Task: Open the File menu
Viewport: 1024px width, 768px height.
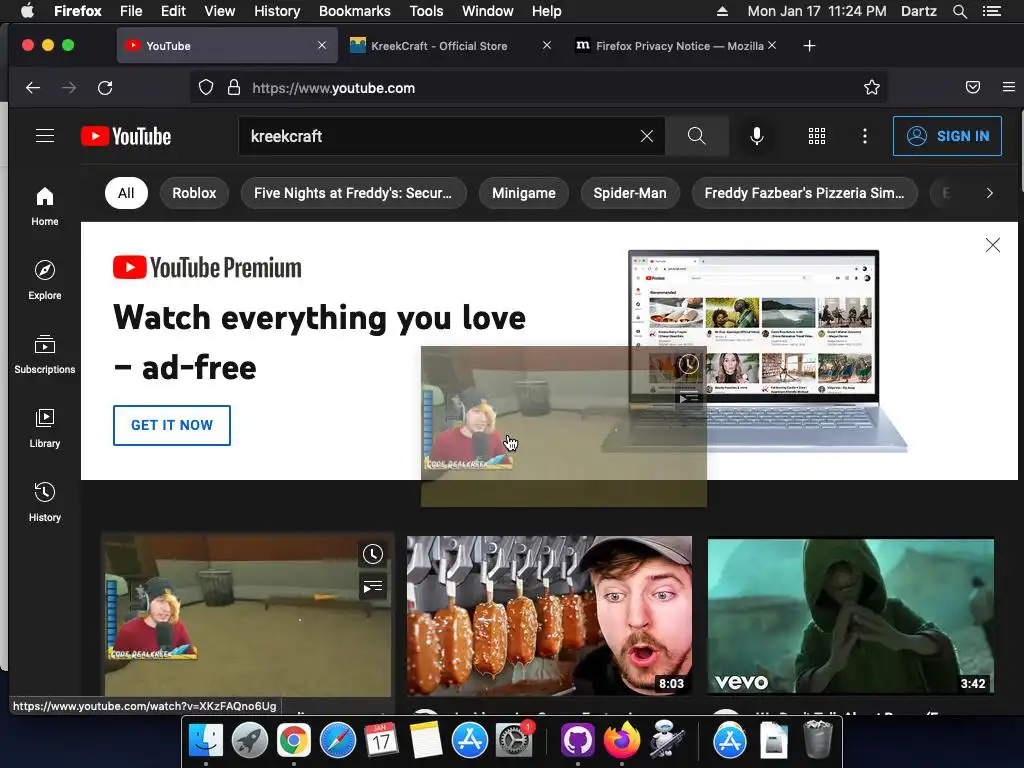Action: pos(131,11)
